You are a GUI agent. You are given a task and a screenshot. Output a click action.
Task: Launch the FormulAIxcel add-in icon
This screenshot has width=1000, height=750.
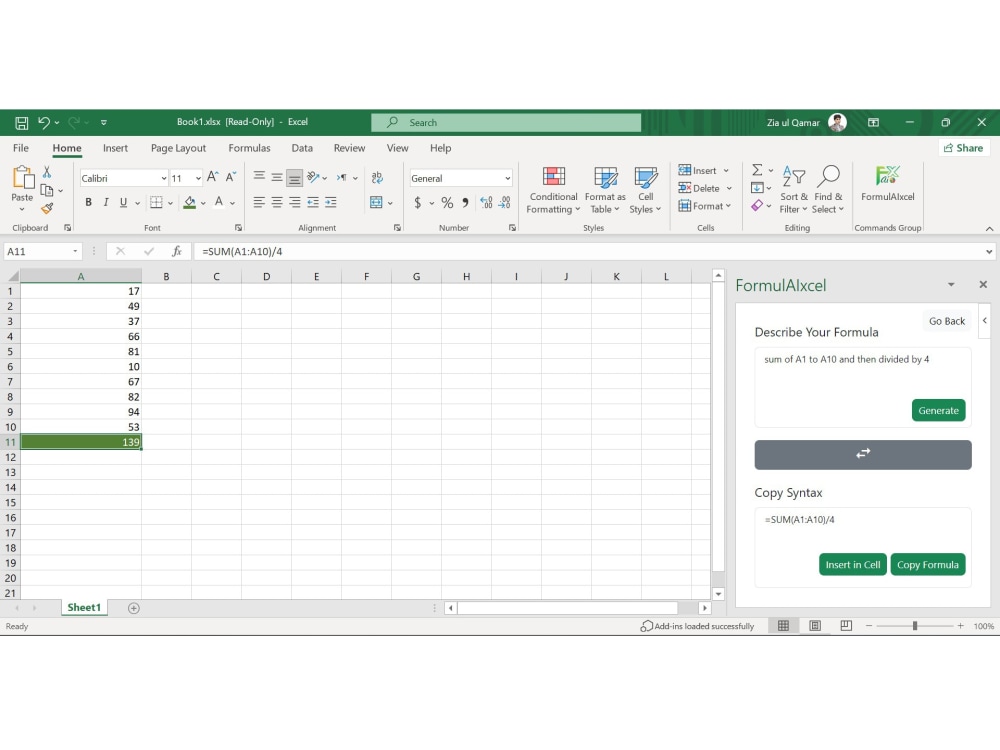coord(887,184)
